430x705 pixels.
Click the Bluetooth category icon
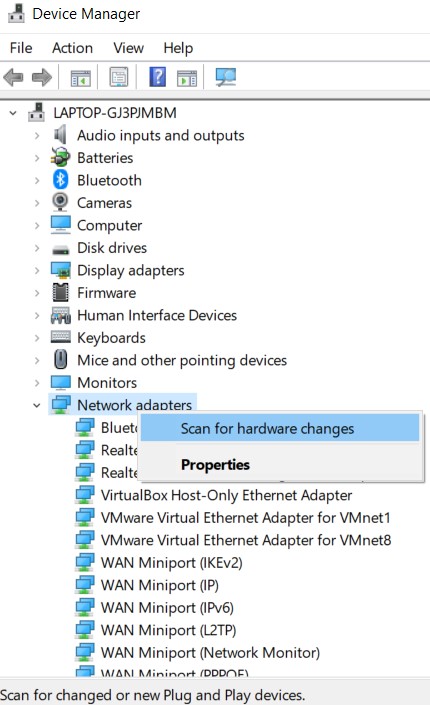(60, 180)
